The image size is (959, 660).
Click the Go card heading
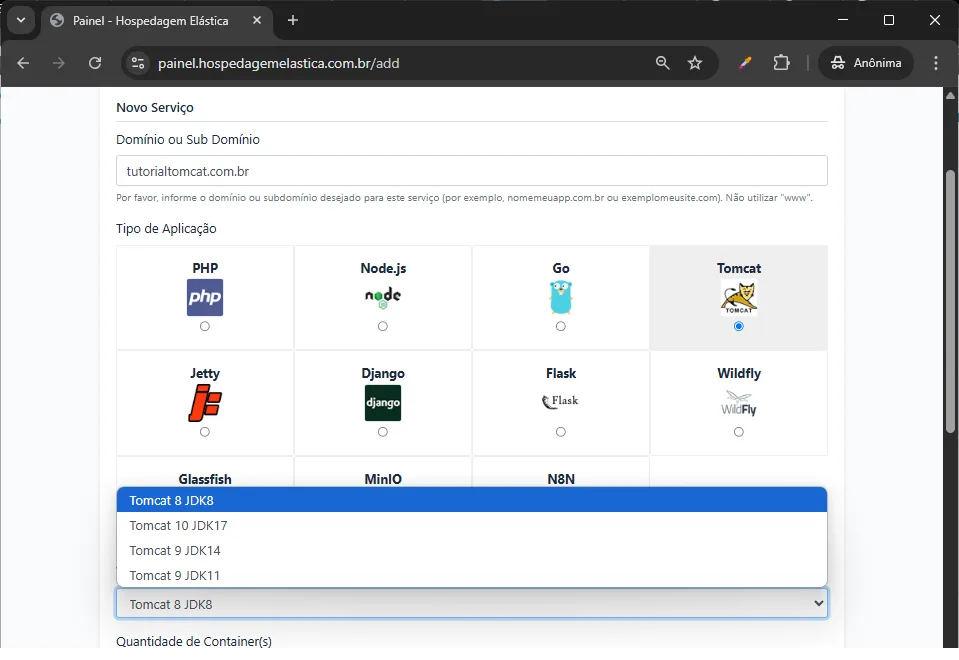[x=561, y=268]
